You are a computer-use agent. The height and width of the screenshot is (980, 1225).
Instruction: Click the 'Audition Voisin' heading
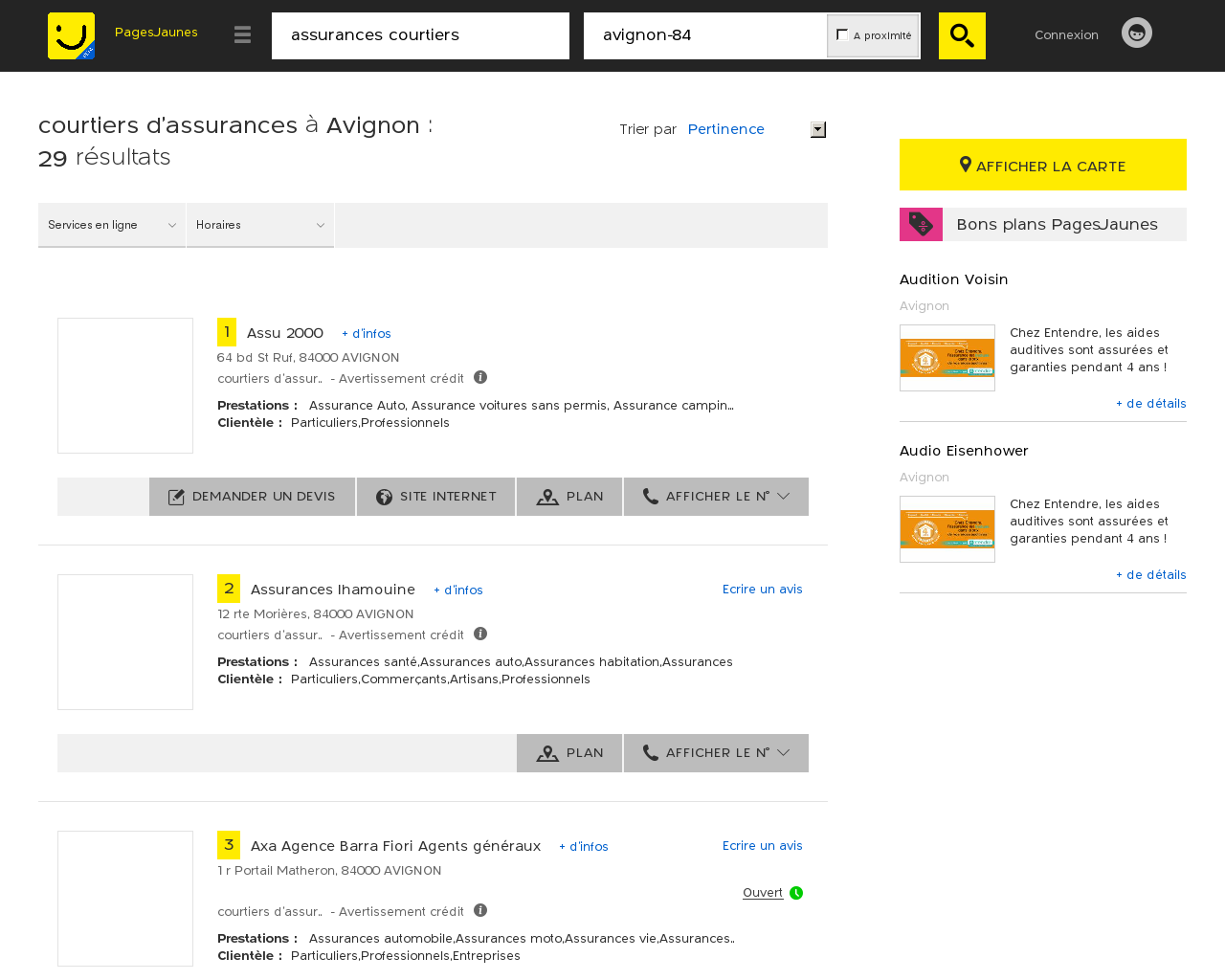tap(953, 279)
